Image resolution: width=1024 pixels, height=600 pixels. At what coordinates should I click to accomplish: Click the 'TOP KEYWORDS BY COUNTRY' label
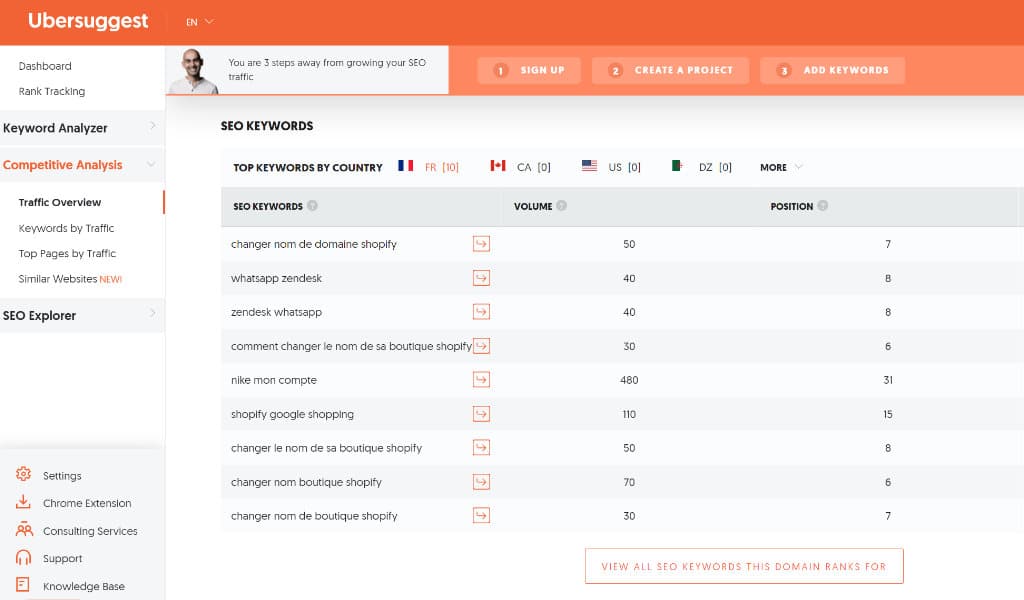click(308, 168)
